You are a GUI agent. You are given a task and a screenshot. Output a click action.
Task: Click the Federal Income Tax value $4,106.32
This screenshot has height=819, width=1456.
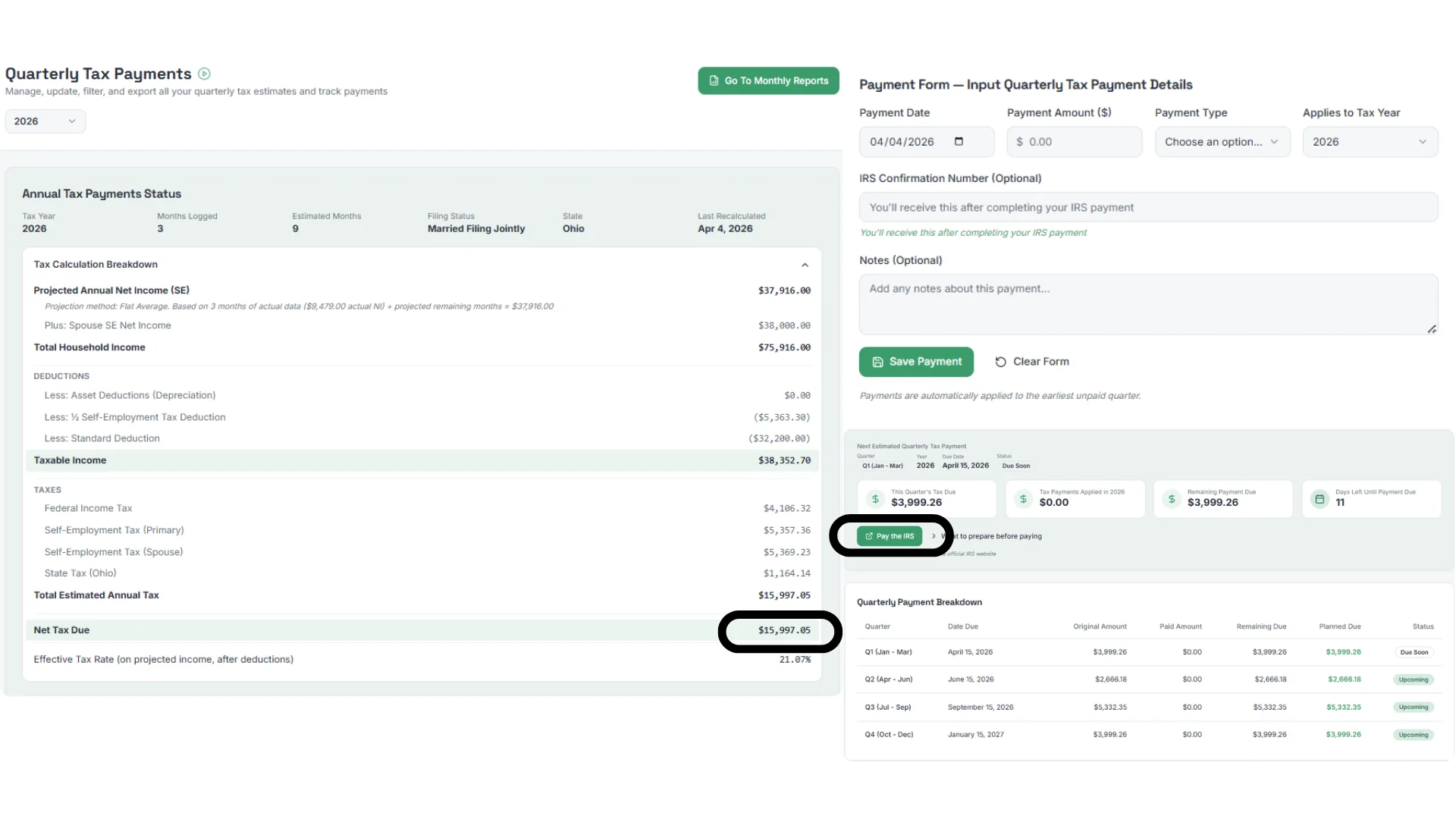coord(786,508)
